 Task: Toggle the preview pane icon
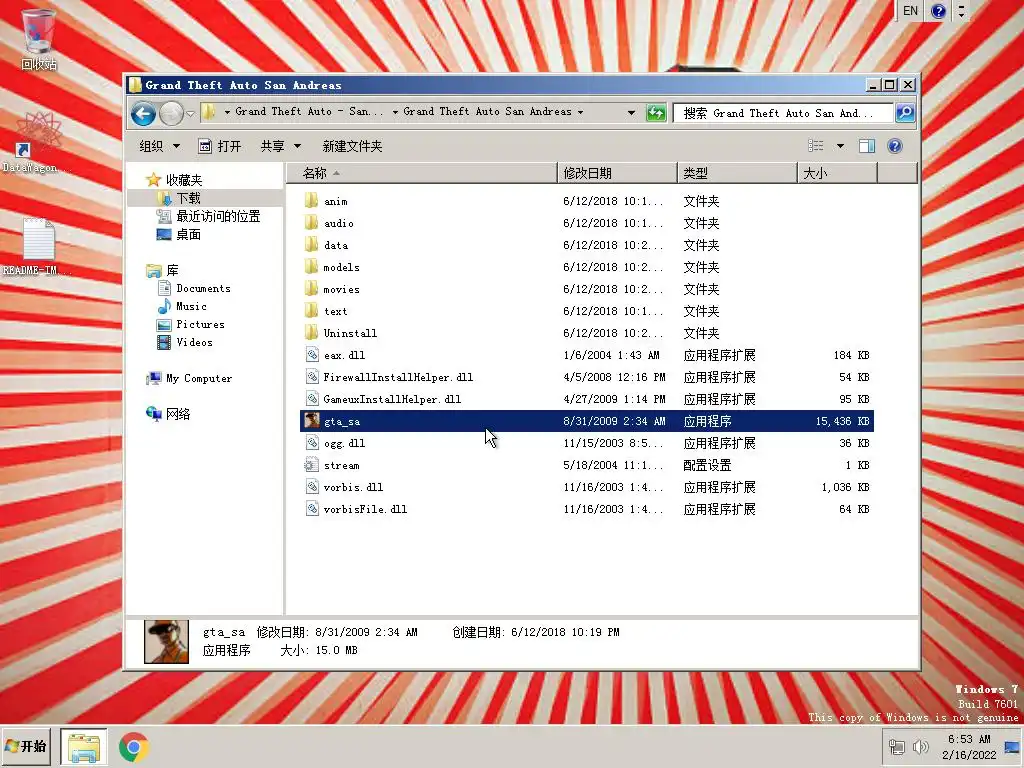[x=867, y=146]
